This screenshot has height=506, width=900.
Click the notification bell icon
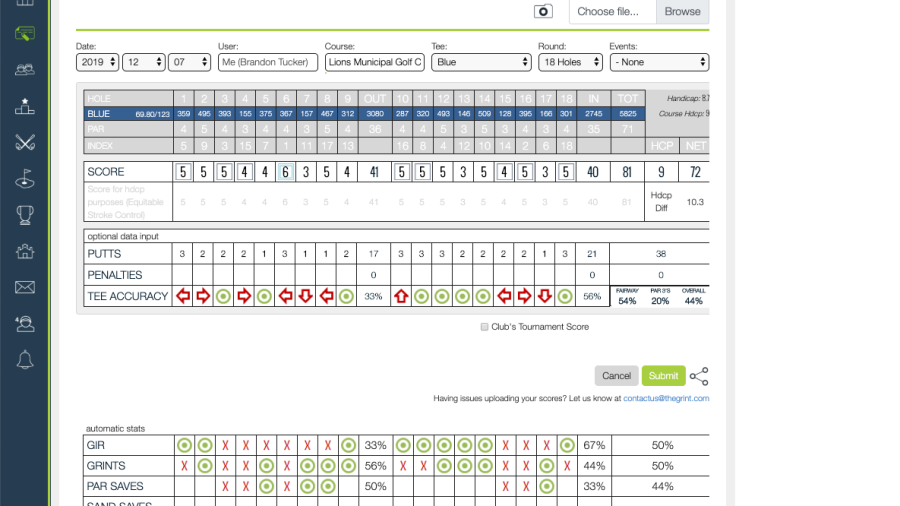click(25, 360)
